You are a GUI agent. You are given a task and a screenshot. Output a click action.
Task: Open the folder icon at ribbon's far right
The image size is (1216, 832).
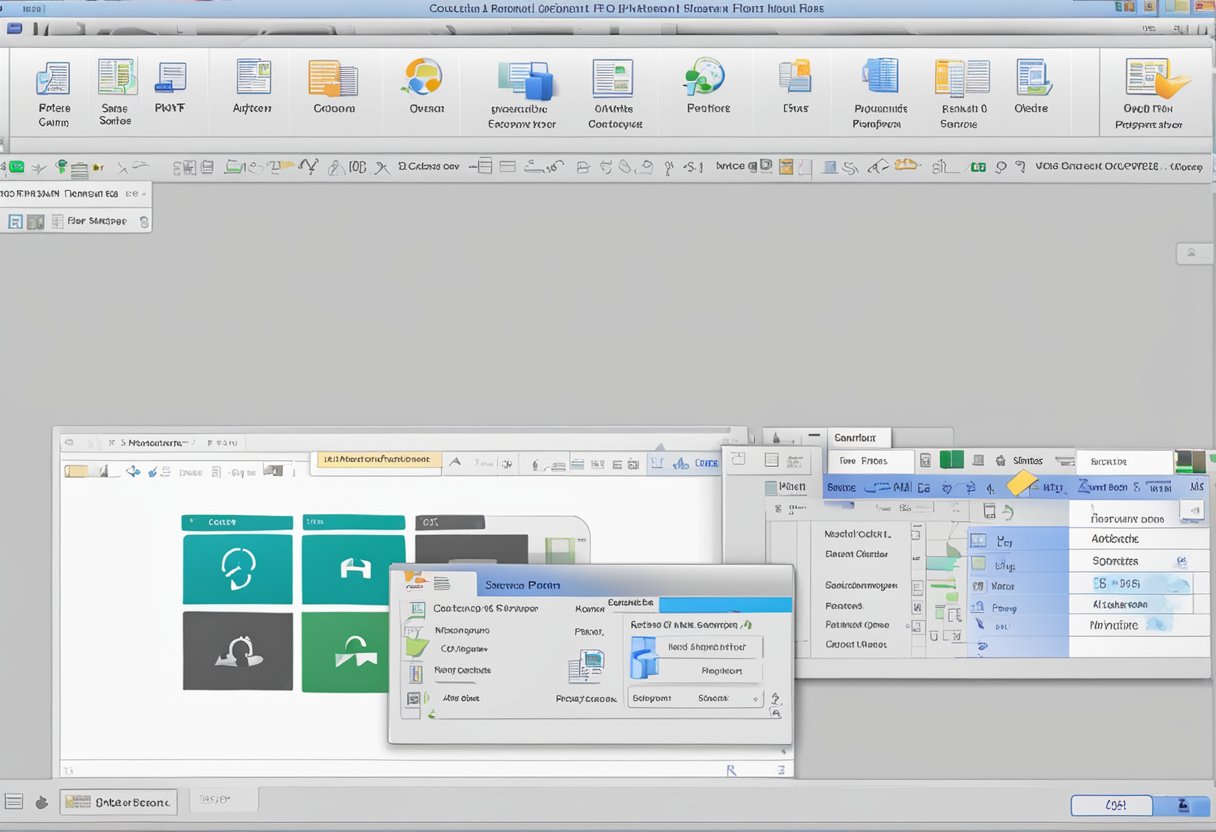coord(1156,78)
